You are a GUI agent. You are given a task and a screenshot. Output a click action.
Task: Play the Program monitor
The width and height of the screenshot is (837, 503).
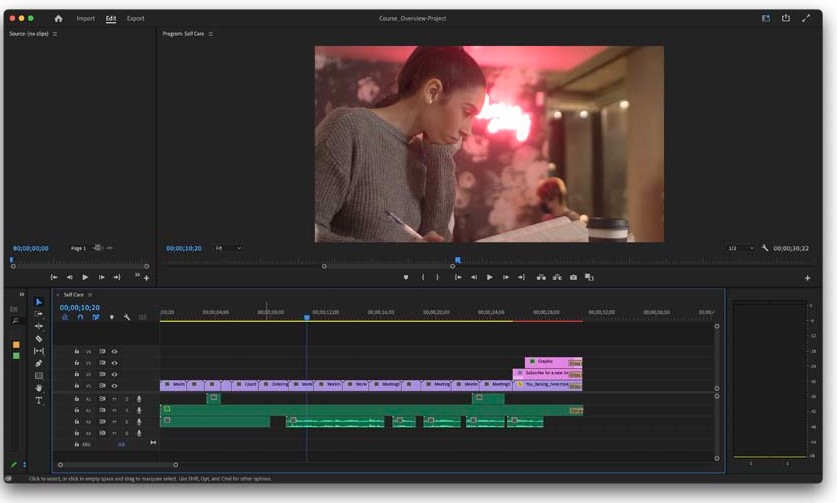click(x=489, y=278)
